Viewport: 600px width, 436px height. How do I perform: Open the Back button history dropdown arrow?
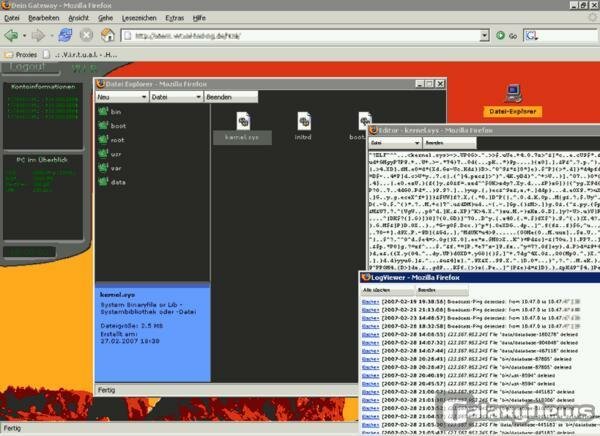click(24, 36)
